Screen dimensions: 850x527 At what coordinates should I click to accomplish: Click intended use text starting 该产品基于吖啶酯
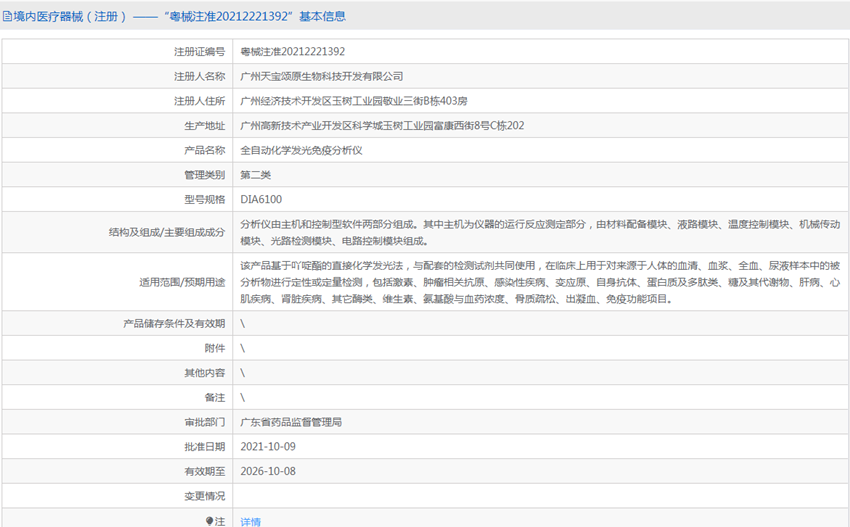(x=540, y=282)
